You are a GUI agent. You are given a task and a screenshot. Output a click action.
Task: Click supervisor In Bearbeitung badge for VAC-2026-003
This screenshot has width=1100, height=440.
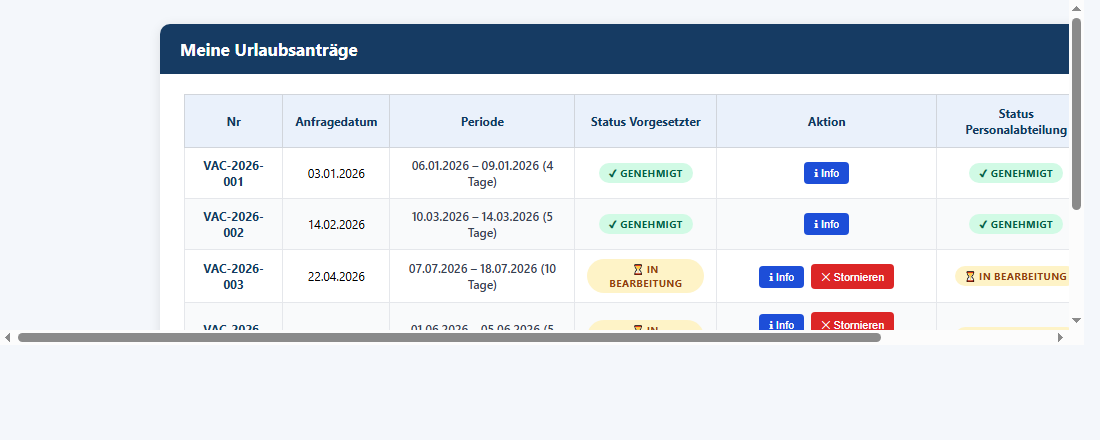tap(645, 276)
